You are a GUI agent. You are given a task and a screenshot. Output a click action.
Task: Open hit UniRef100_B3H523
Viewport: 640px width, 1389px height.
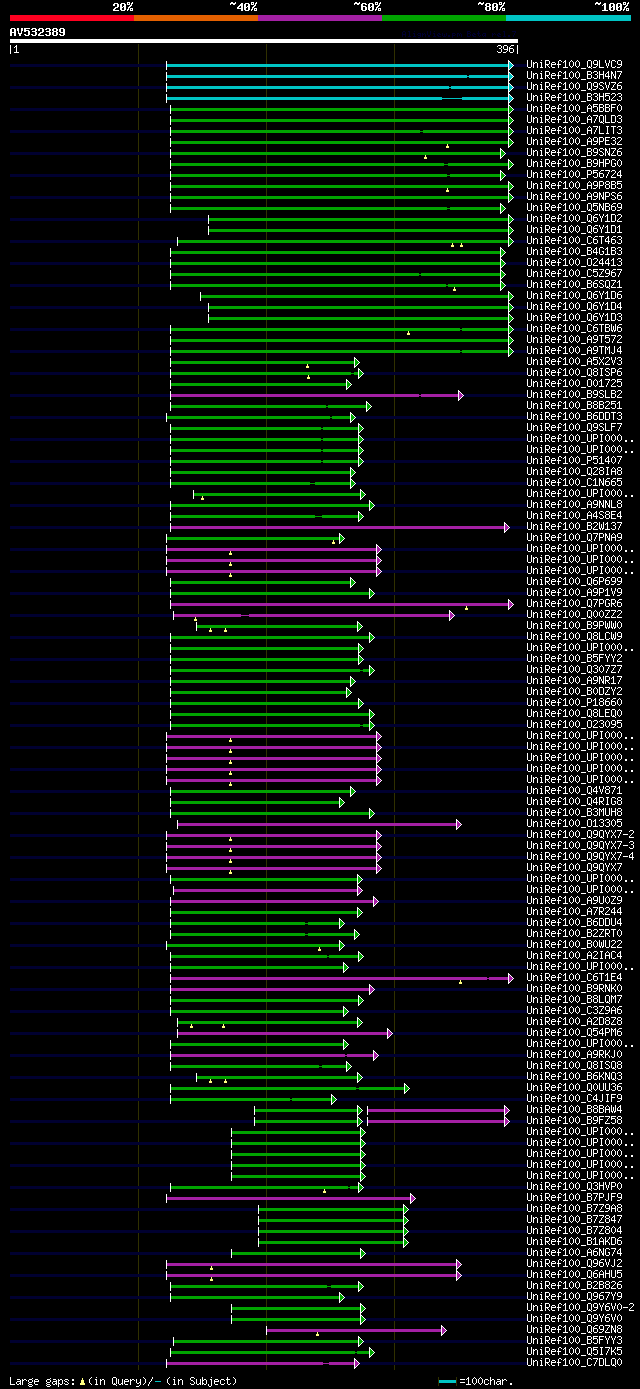(x=574, y=97)
